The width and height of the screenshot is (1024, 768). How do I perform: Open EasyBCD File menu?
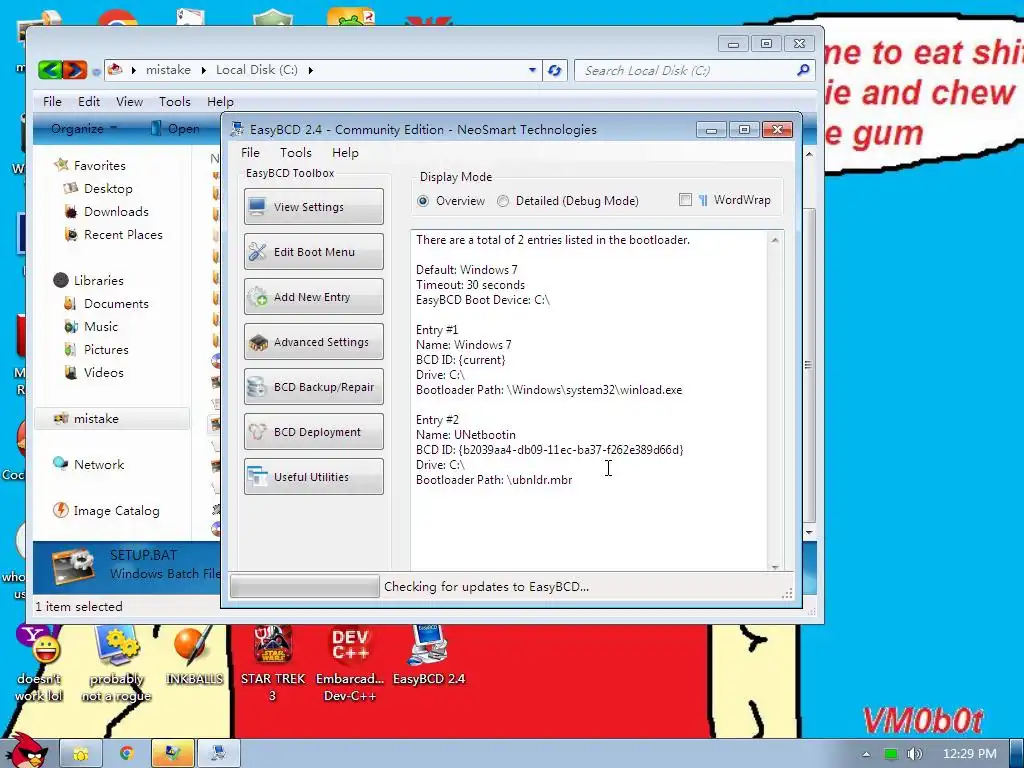(x=250, y=152)
